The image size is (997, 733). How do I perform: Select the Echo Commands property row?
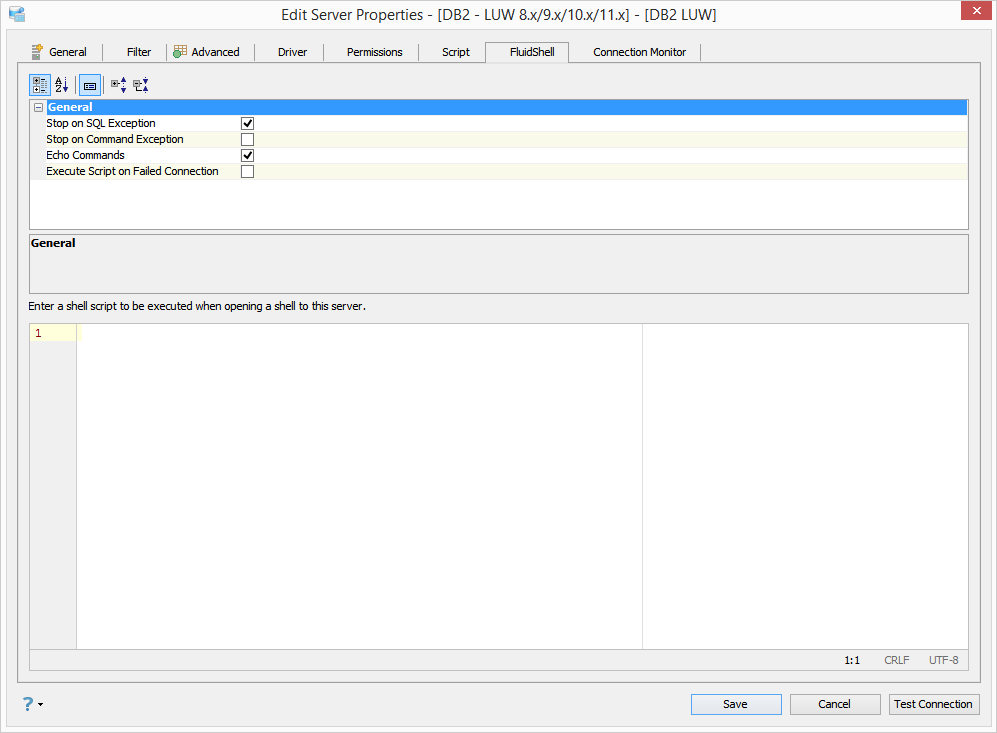point(499,155)
